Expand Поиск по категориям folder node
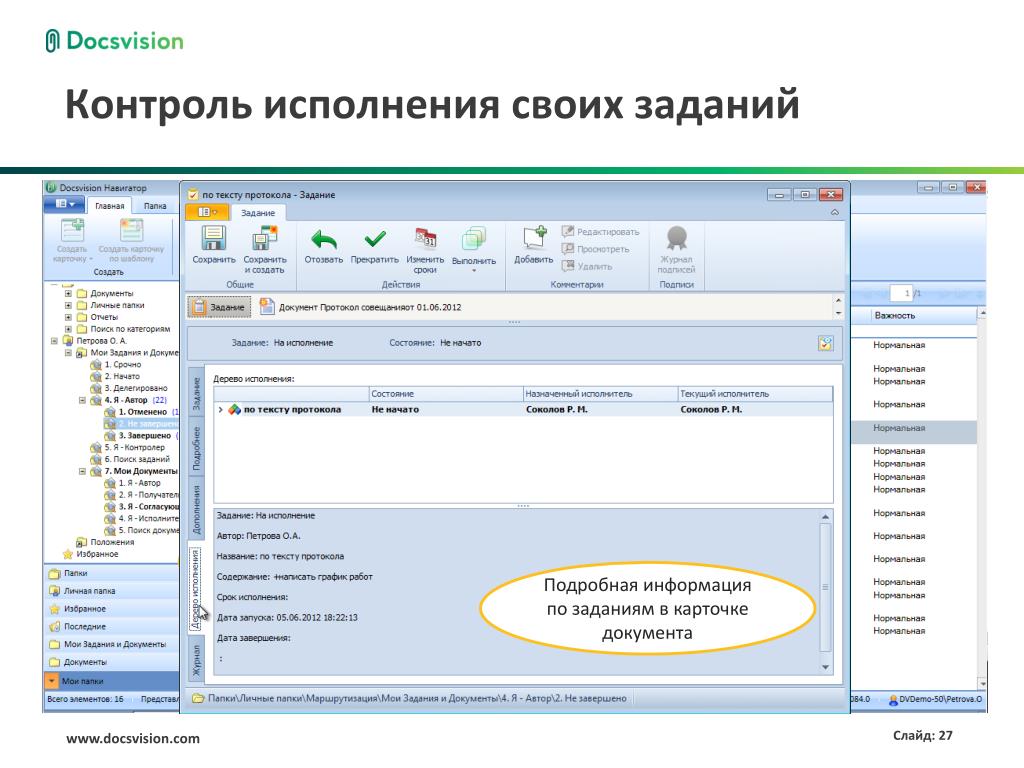The width and height of the screenshot is (1024, 768). (x=68, y=329)
